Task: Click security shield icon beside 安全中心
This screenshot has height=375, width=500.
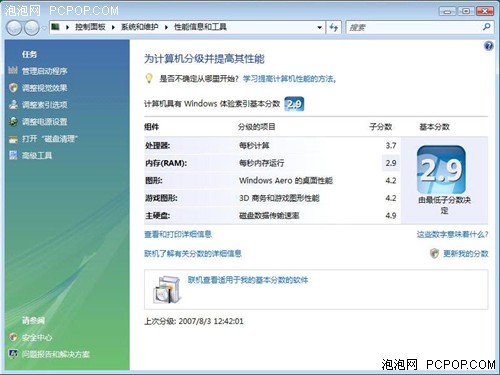Action: coord(13,337)
